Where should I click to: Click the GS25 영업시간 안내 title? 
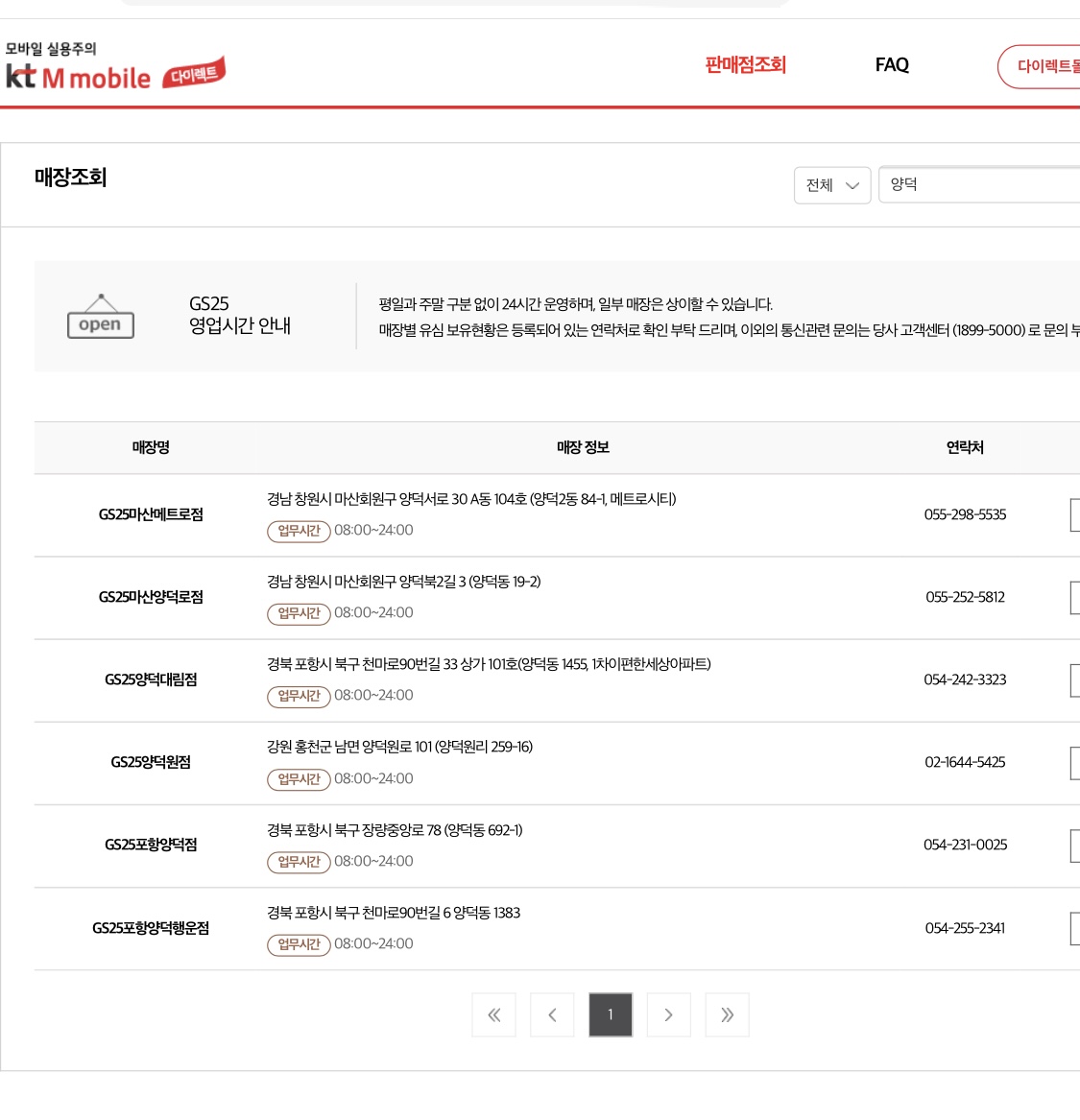pos(240,315)
